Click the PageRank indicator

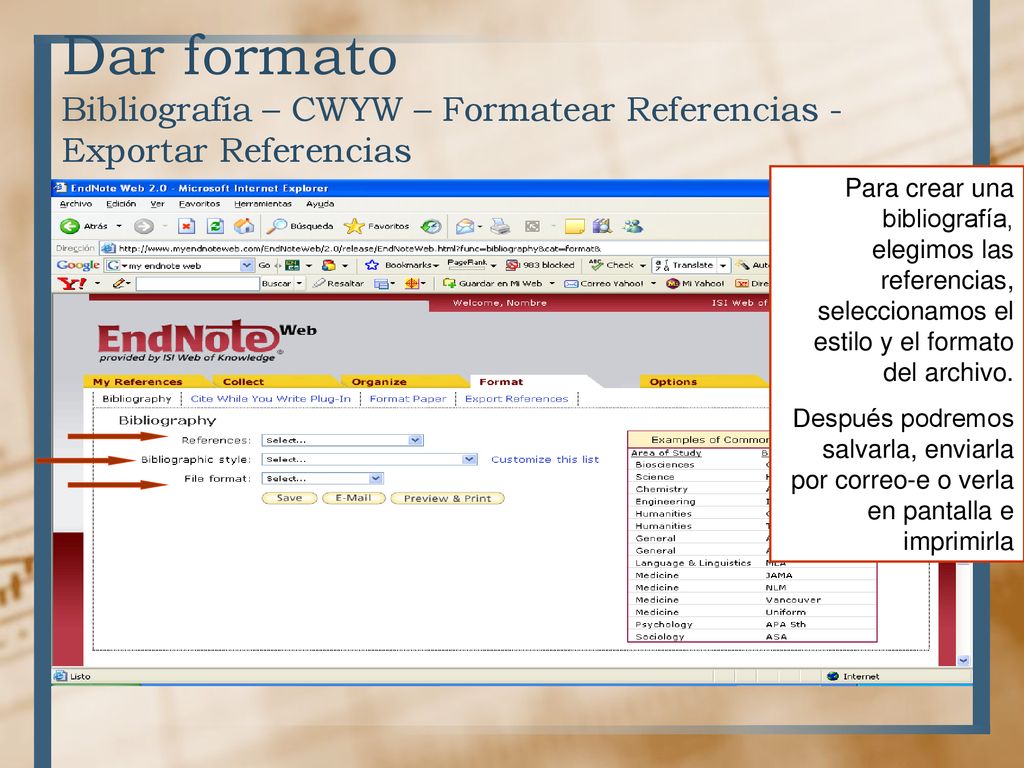click(x=467, y=264)
